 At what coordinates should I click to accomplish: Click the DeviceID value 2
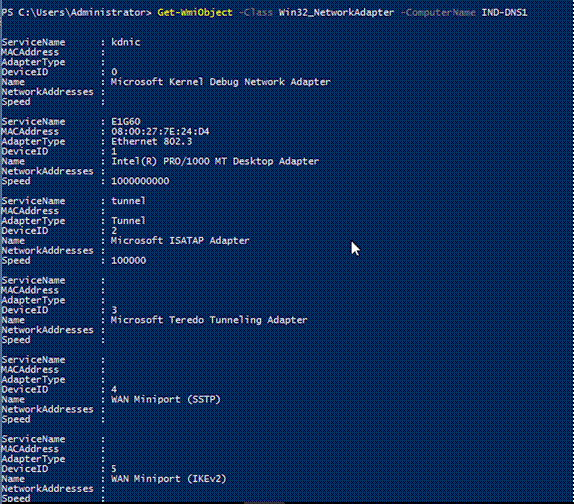[x=114, y=231]
